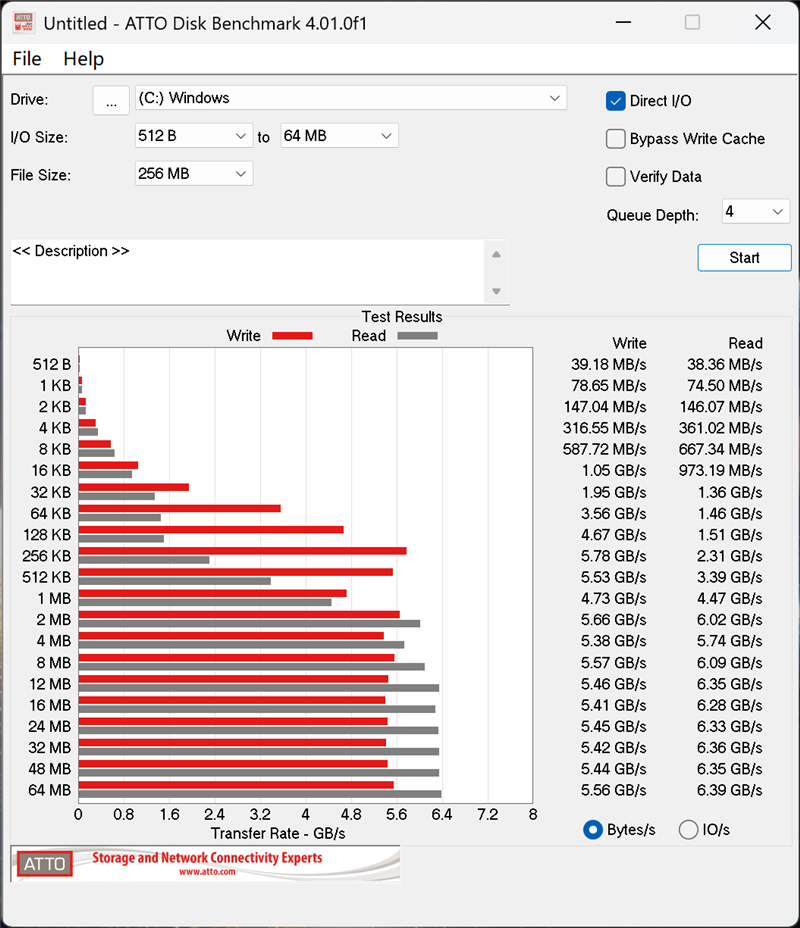This screenshot has height=928, width=800.
Task: Click the 39.18 MB/s write value
Action: 608,365
